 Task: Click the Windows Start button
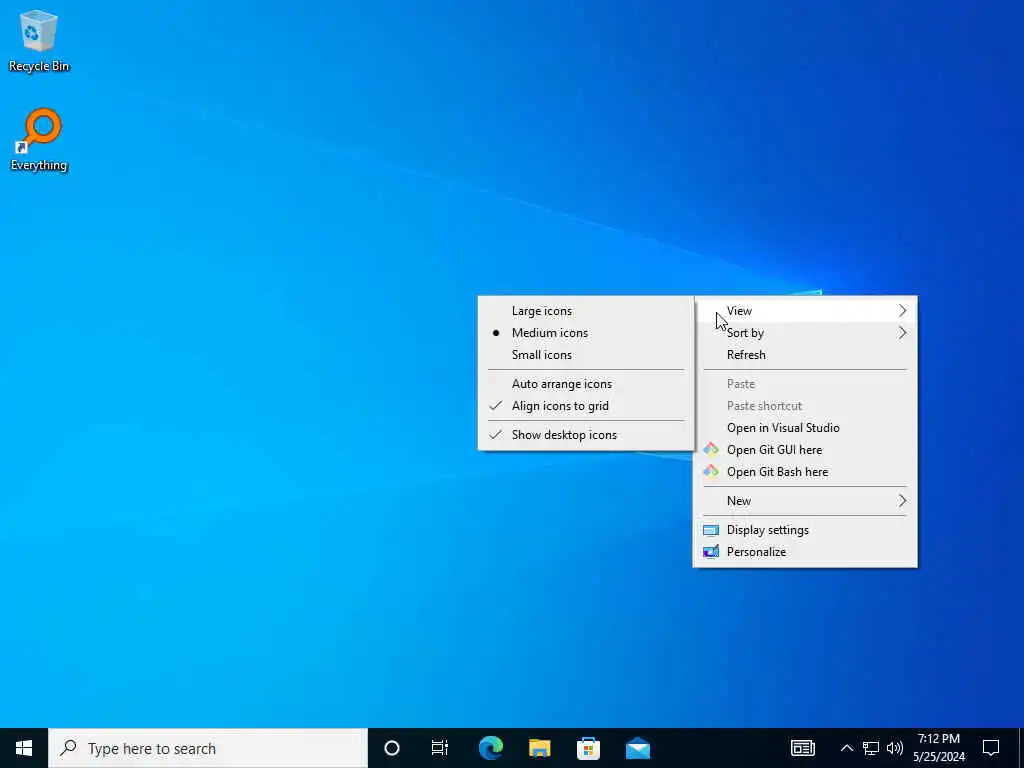pyautogui.click(x=24, y=748)
